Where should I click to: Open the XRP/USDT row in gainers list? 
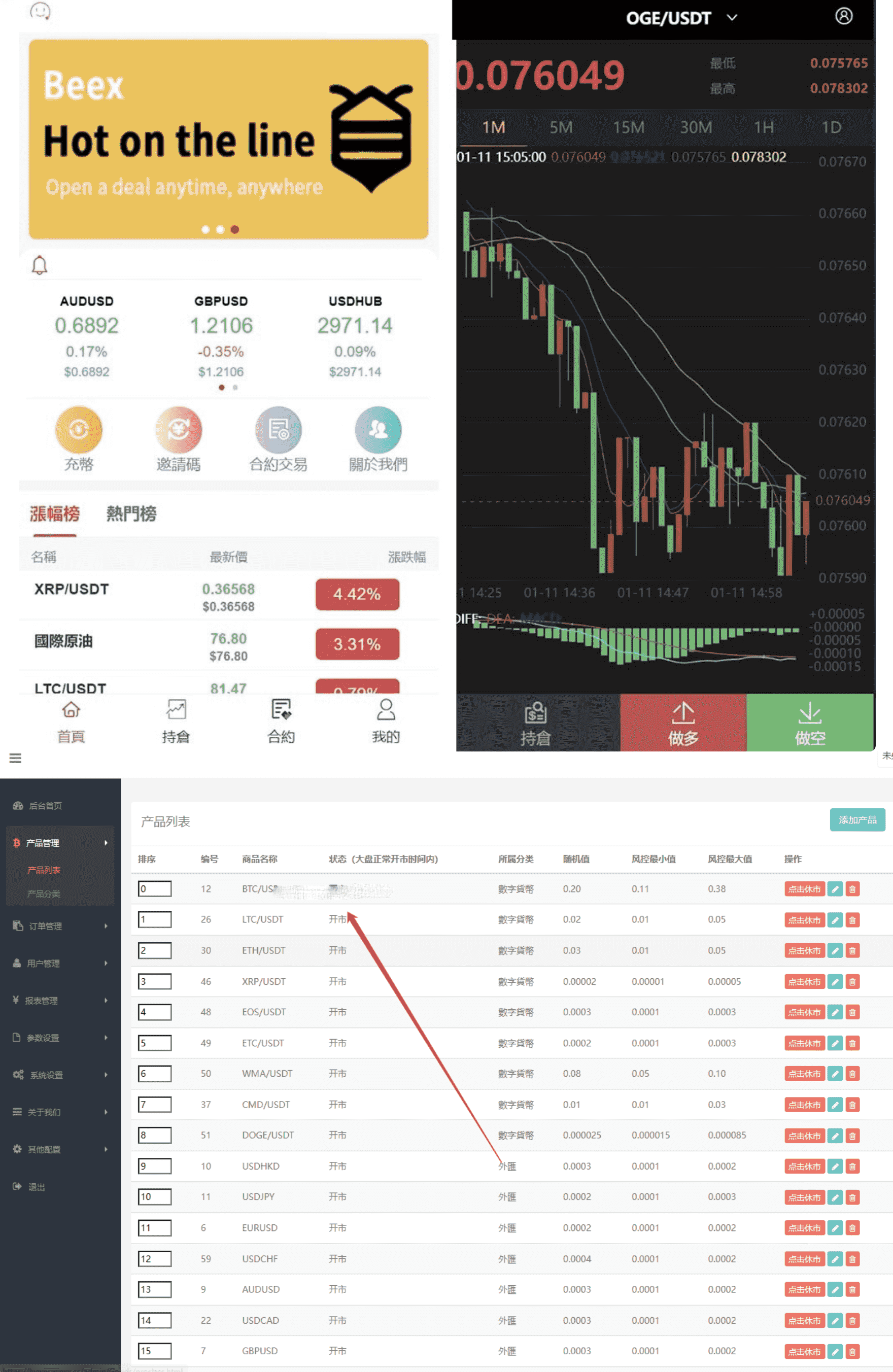229,596
